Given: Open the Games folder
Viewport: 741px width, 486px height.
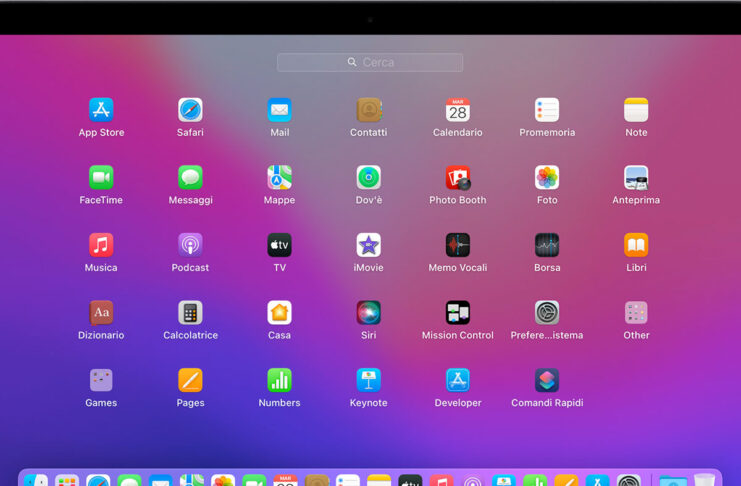Looking at the screenshot, I should tap(101, 380).
